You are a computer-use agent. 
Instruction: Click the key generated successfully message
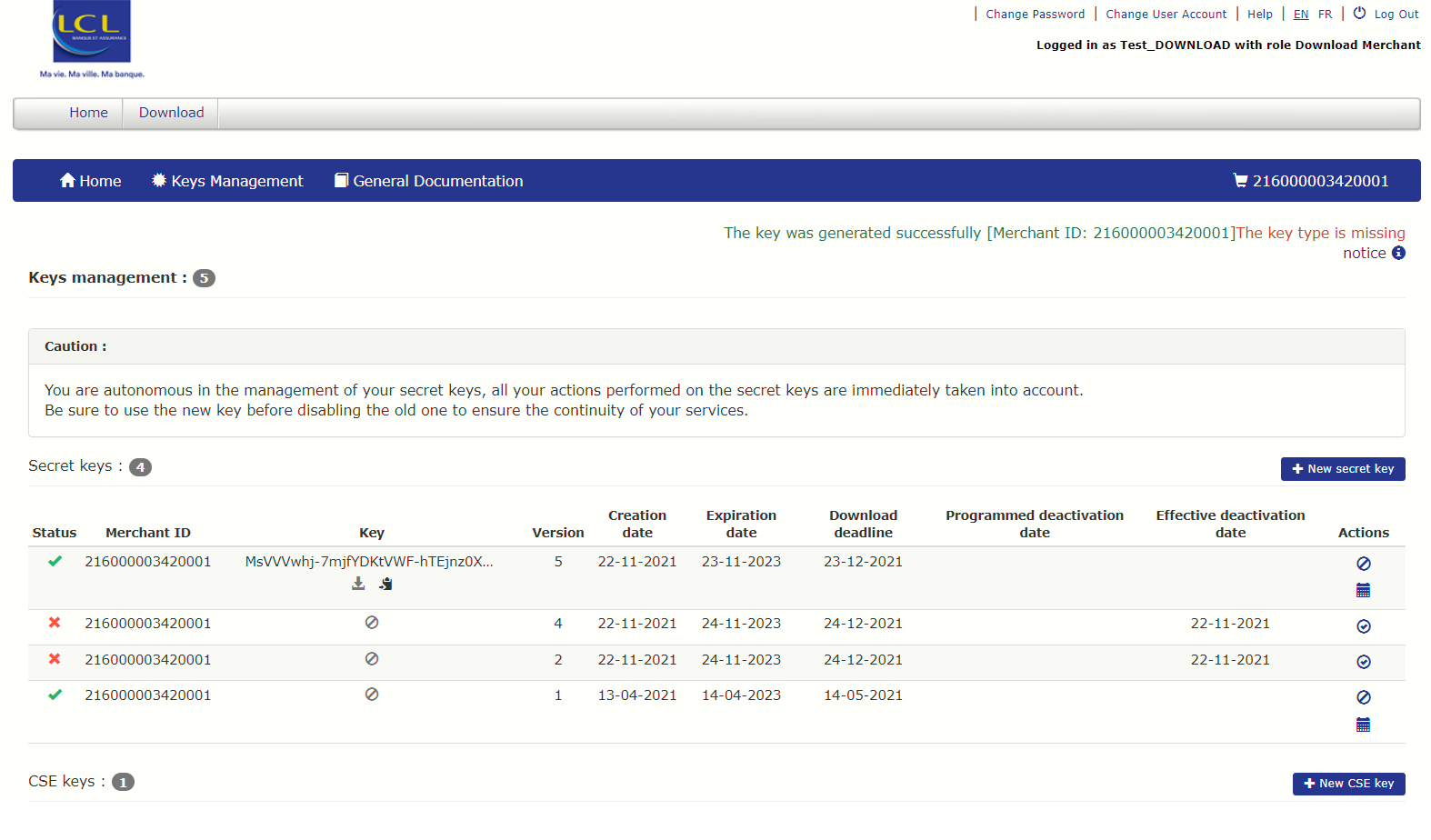pyautogui.click(x=980, y=233)
